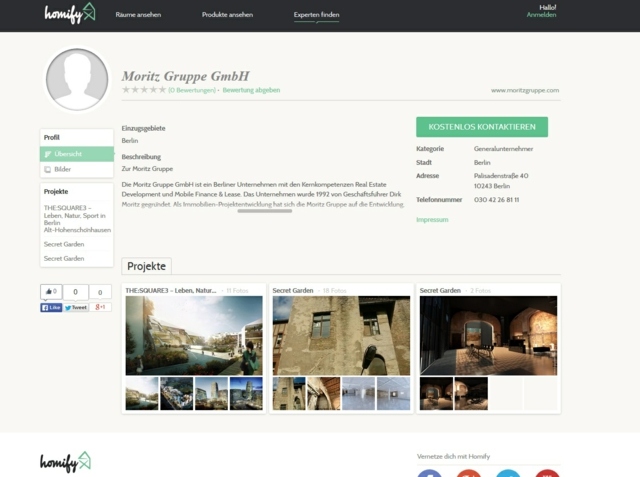The image size is (640, 477).
Task: Click the Facebook Like button
Action: click(51, 308)
